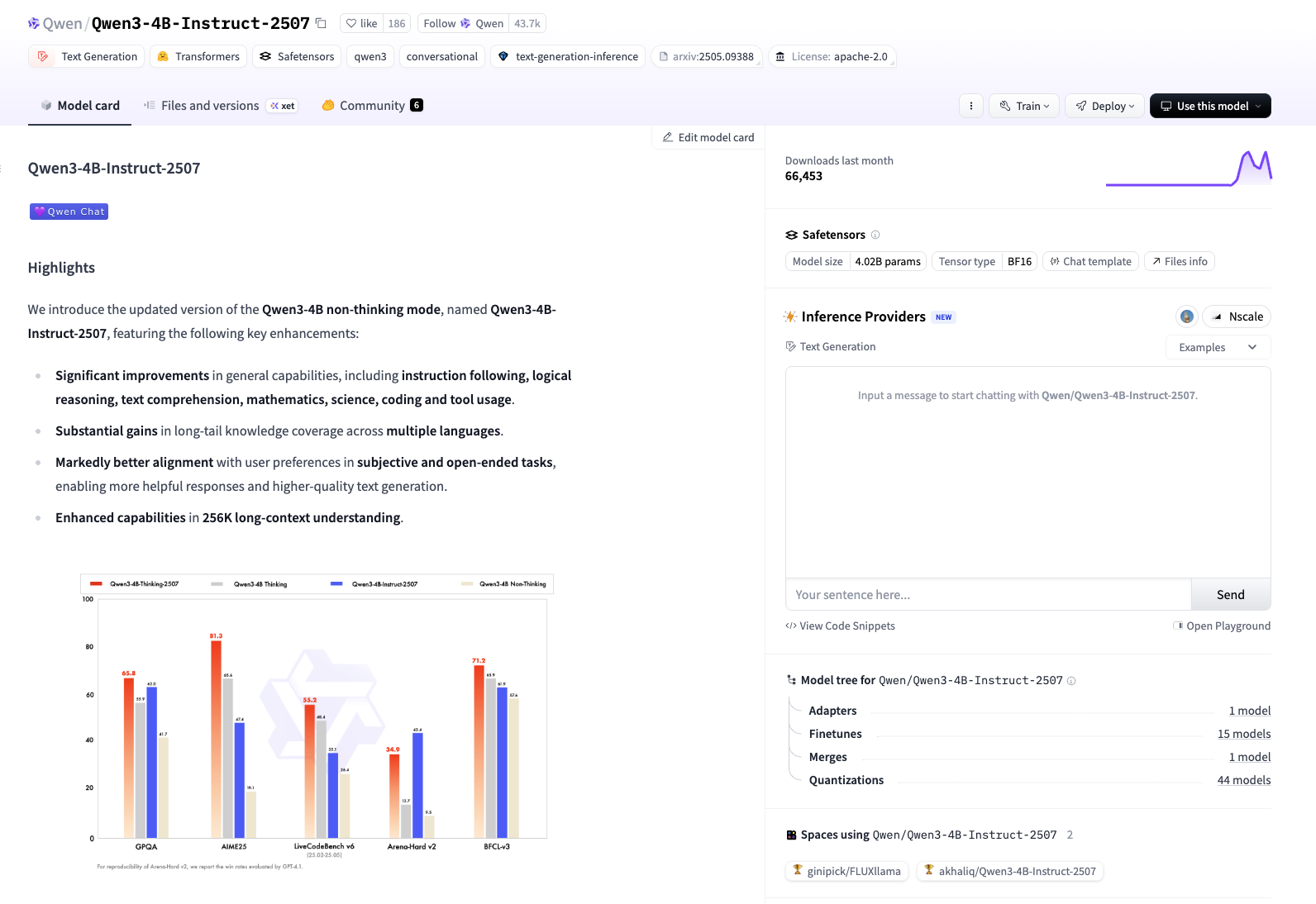Image resolution: width=1316 pixels, height=904 pixels.
Task: Open the Community tab
Action: click(x=372, y=106)
